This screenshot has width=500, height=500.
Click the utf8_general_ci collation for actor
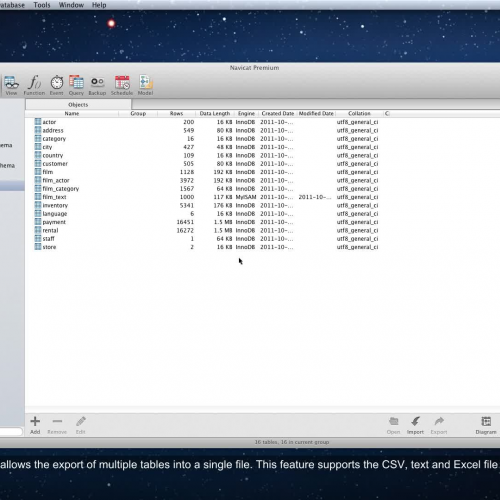tap(357, 122)
